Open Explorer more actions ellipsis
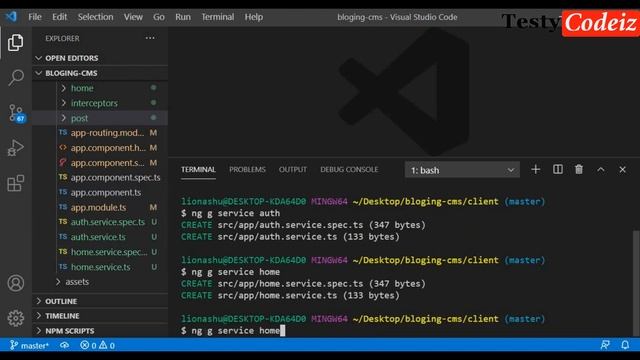640x360 pixels. pyautogui.click(x=150, y=38)
